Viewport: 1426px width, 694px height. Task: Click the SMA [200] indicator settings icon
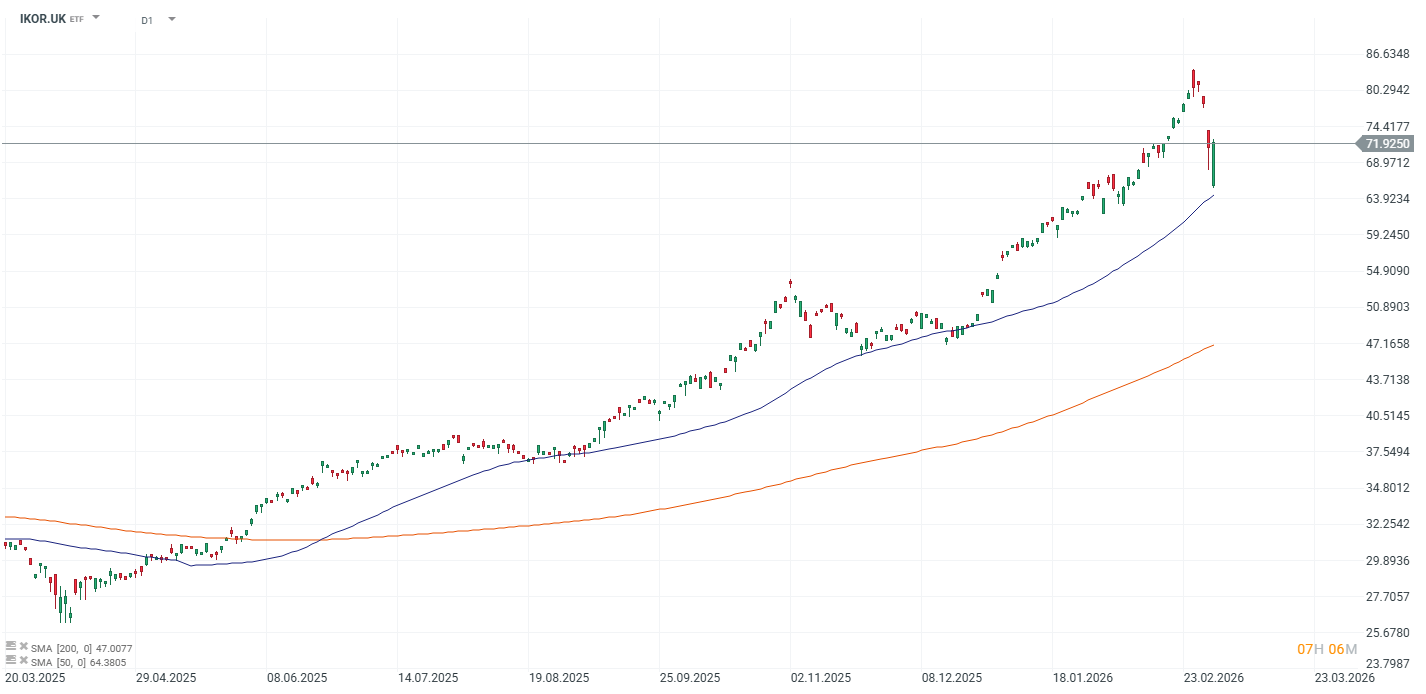point(11,647)
